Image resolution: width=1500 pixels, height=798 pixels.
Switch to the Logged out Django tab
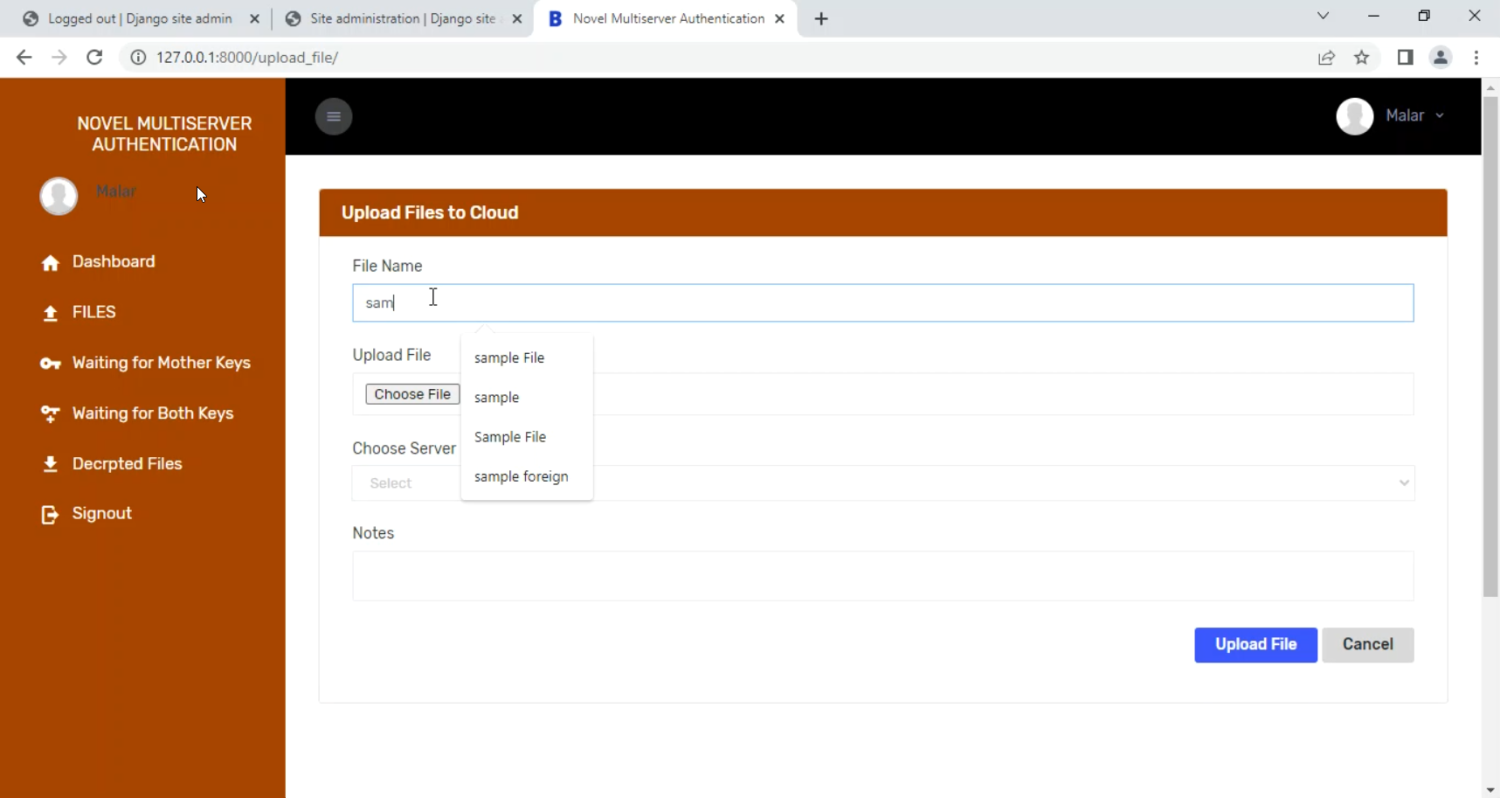[139, 19]
